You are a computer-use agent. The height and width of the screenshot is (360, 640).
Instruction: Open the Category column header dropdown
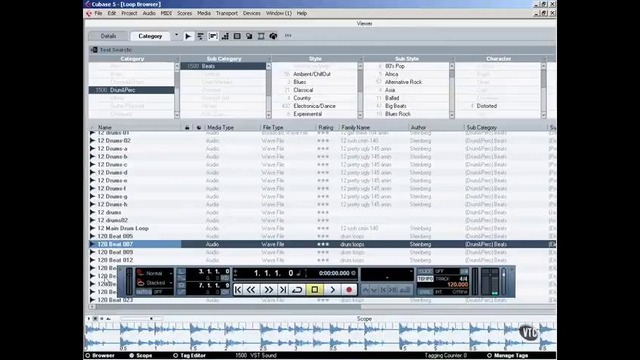177,59
